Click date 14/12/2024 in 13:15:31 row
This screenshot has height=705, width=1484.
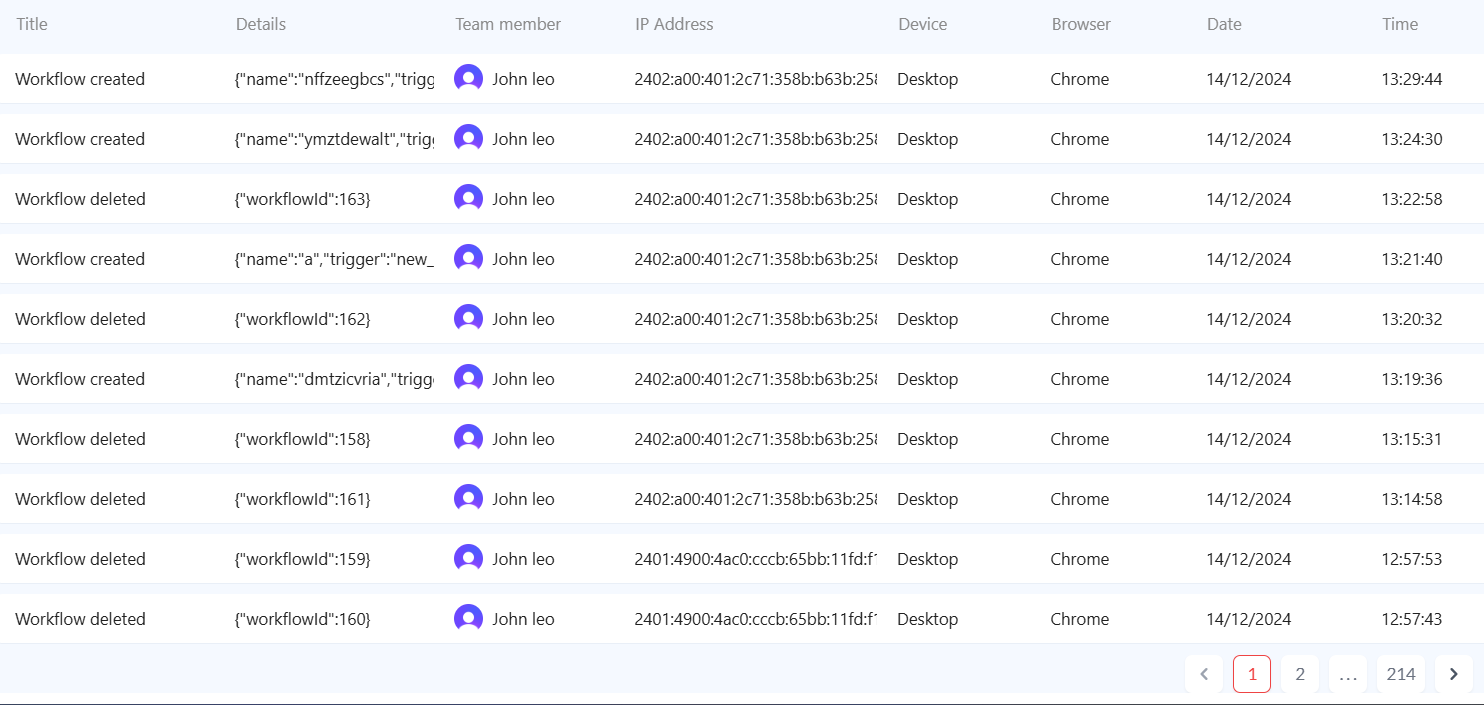1249,439
